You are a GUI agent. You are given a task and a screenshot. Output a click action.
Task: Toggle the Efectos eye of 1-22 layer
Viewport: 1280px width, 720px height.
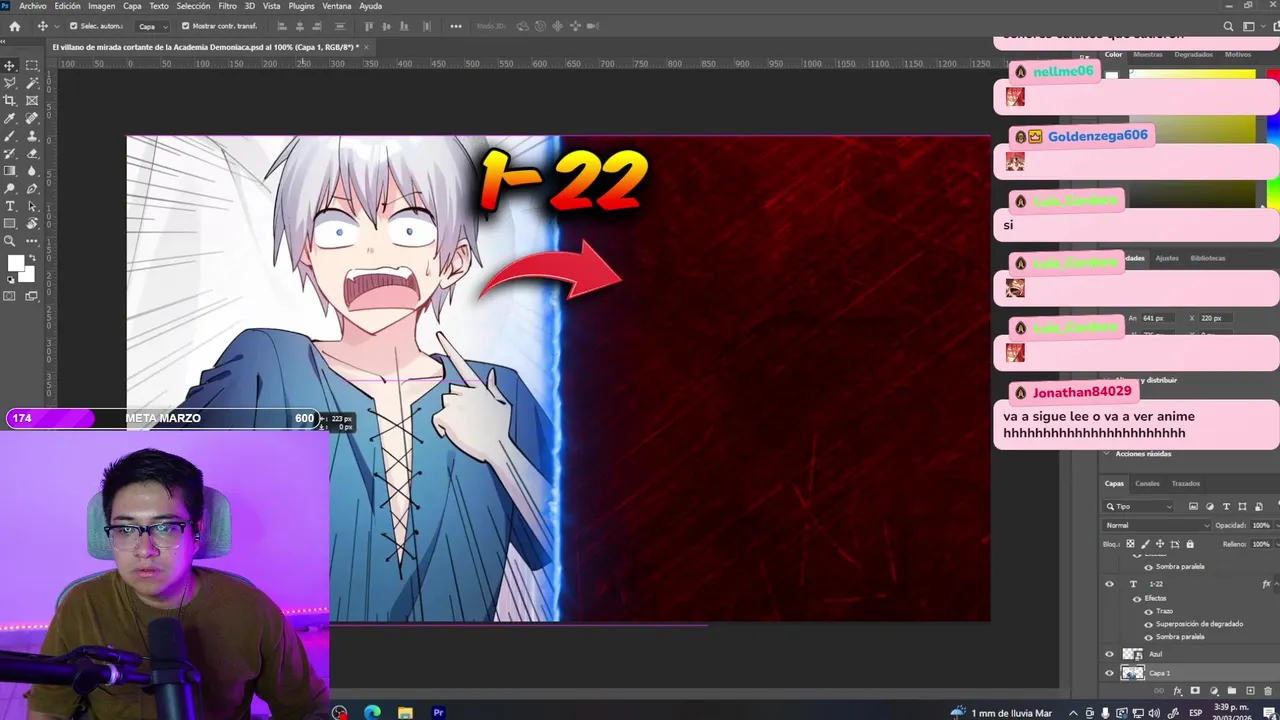(1137, 598)
